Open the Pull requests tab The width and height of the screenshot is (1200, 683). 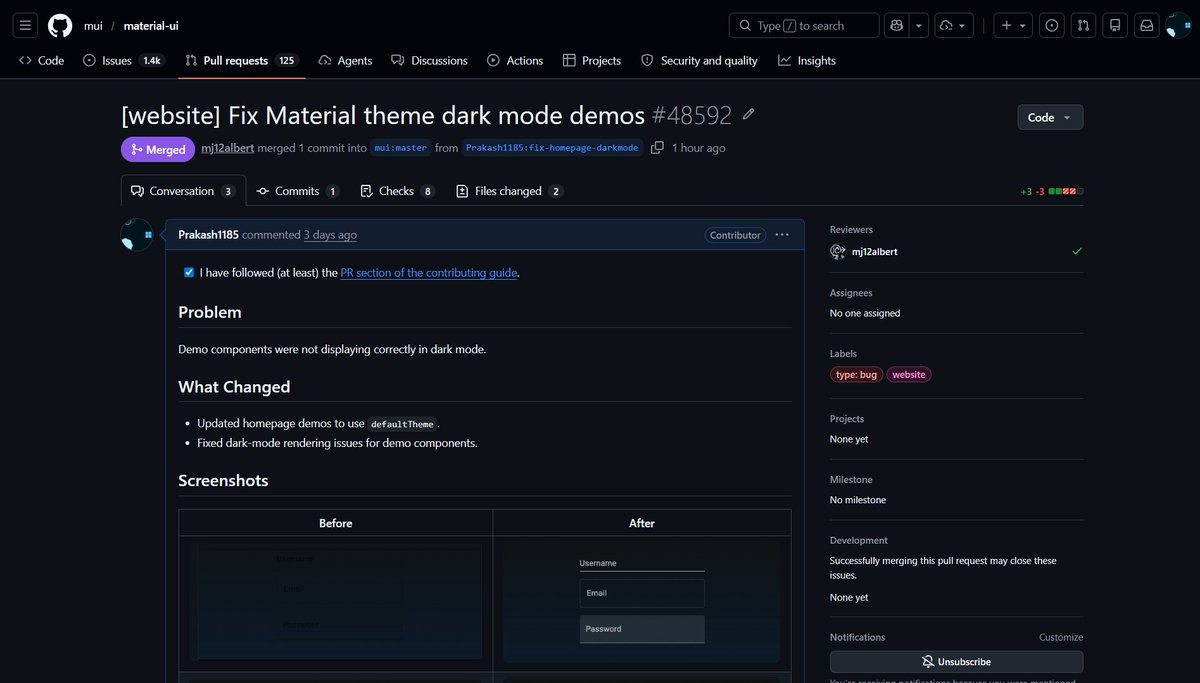241,61
